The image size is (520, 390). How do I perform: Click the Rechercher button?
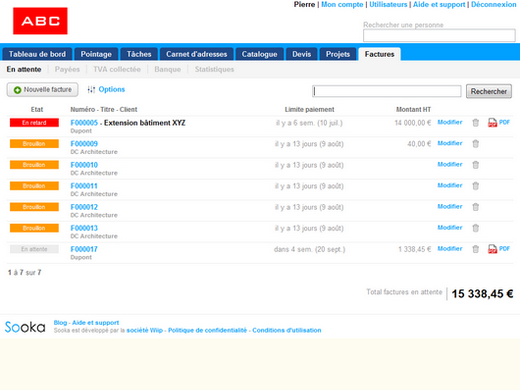pyautogui.click(x=489, y=91)
